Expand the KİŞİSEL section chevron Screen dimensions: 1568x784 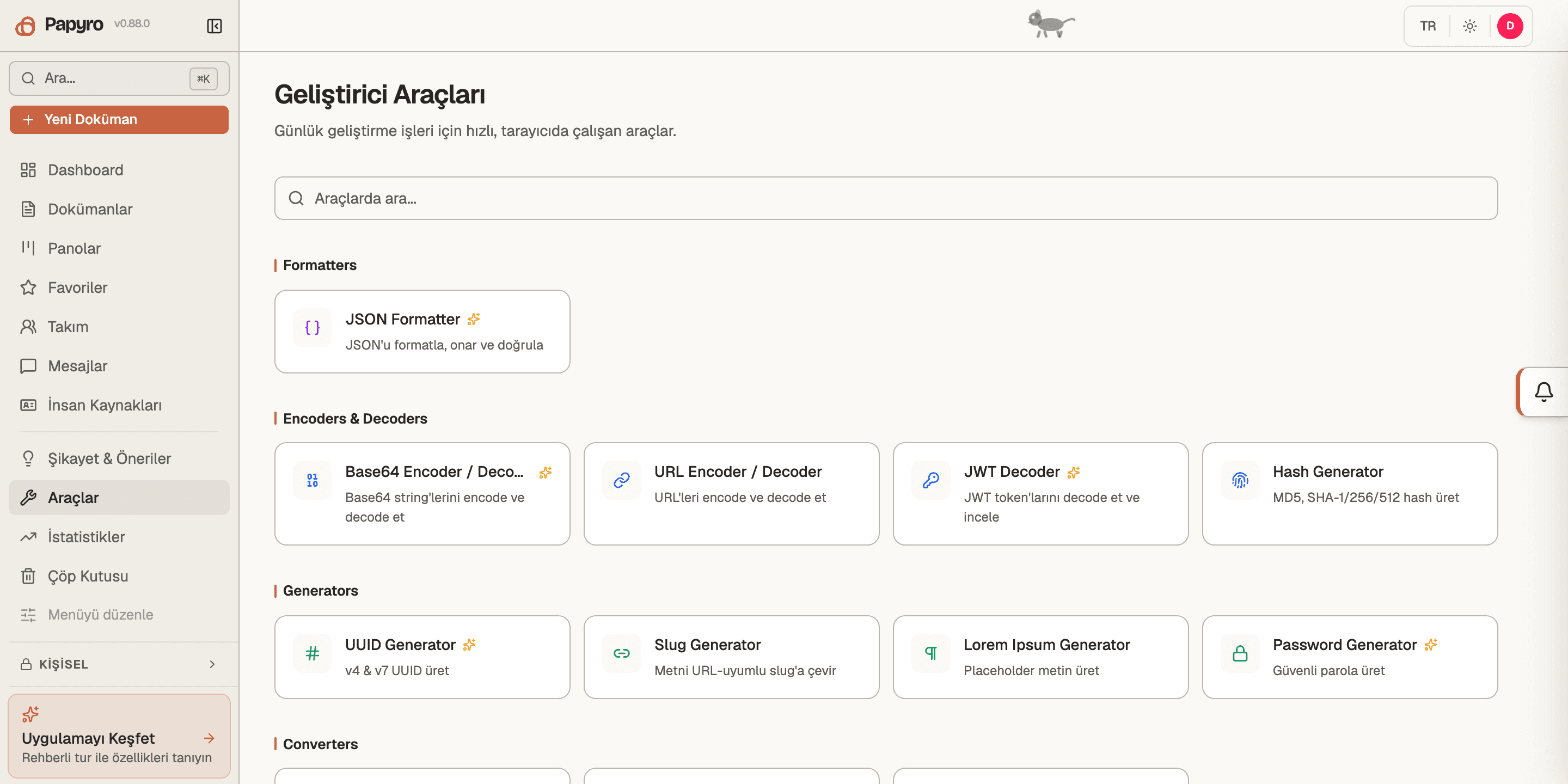click(x=212, y=664)
